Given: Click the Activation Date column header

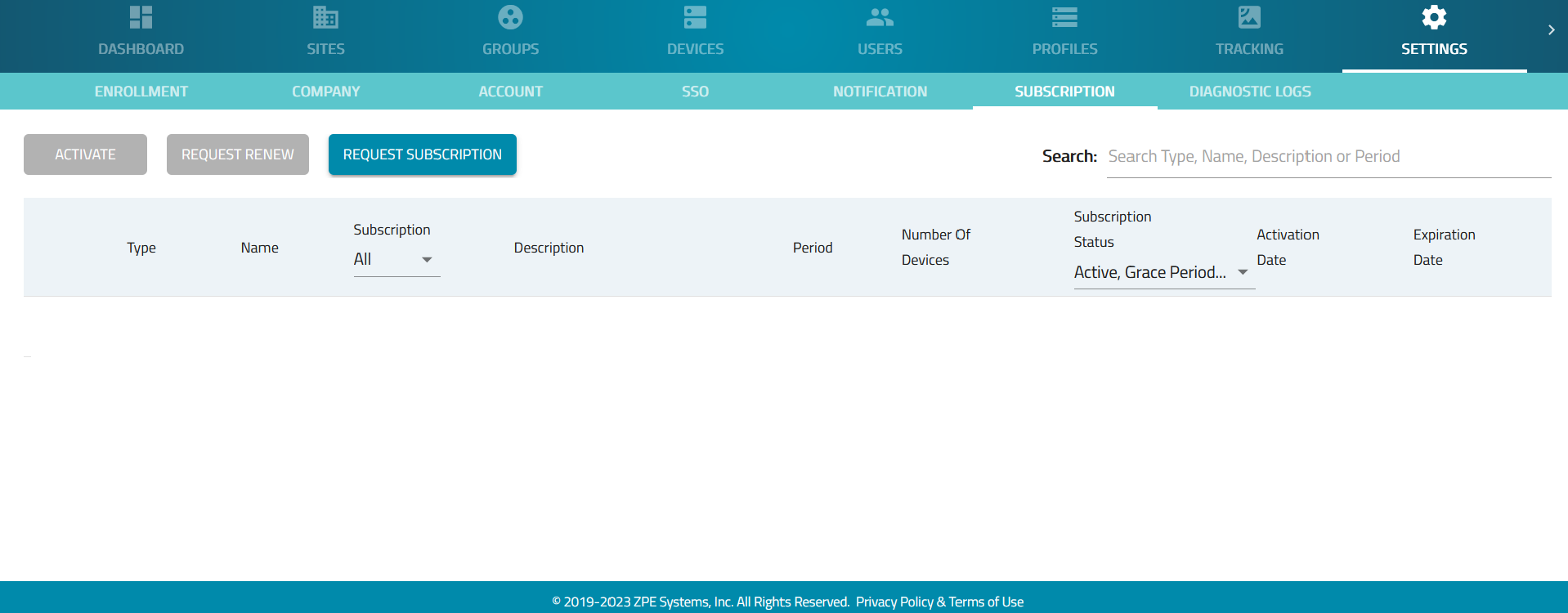Looking at the screenshot, I should pyautogui.click(x=1288, y=247).
